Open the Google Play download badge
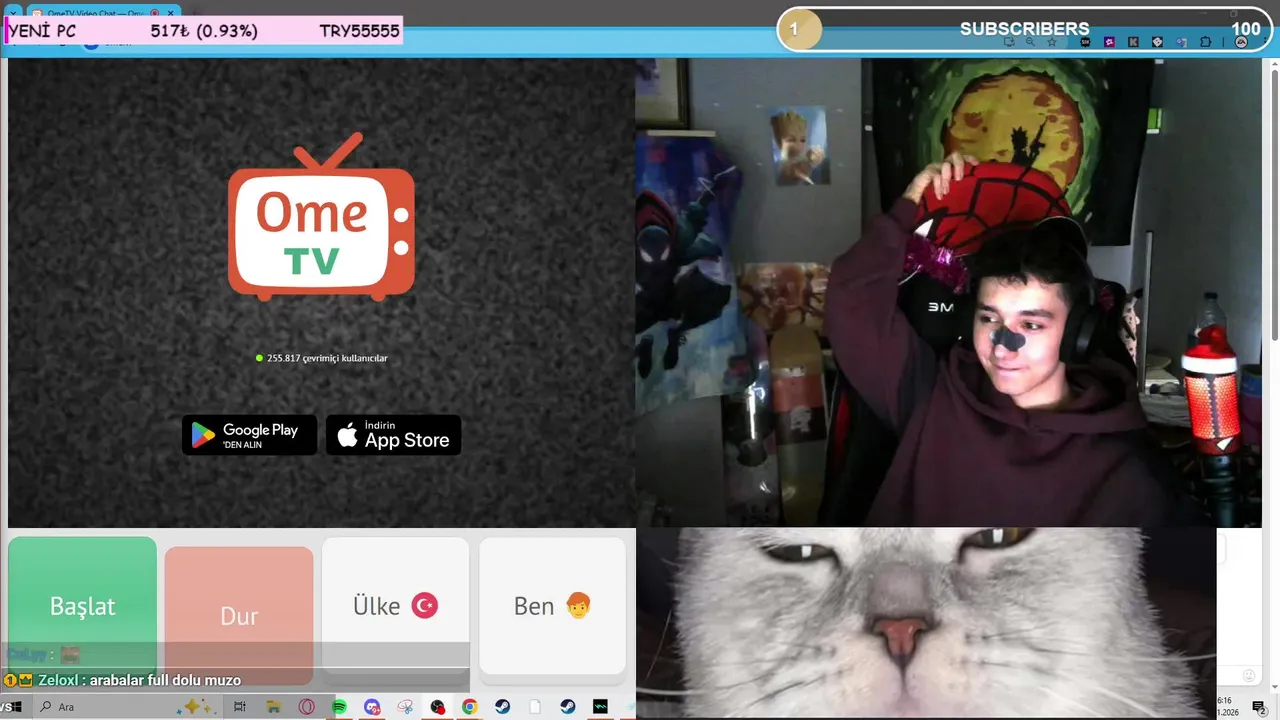Screen dimensions: 1280x720 click(x=249, y=435)
